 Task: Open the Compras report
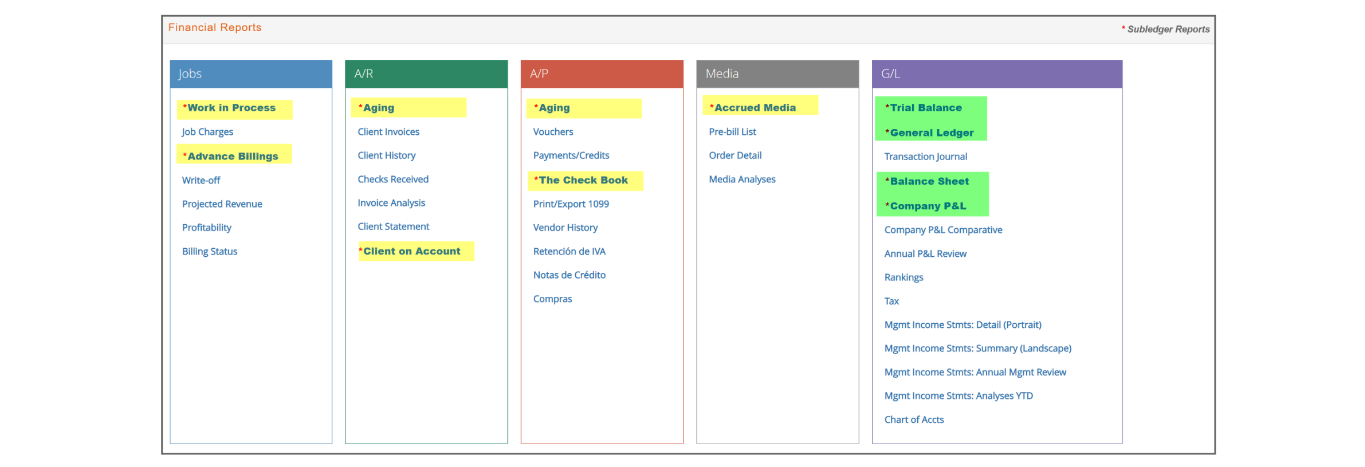(552, 299)
